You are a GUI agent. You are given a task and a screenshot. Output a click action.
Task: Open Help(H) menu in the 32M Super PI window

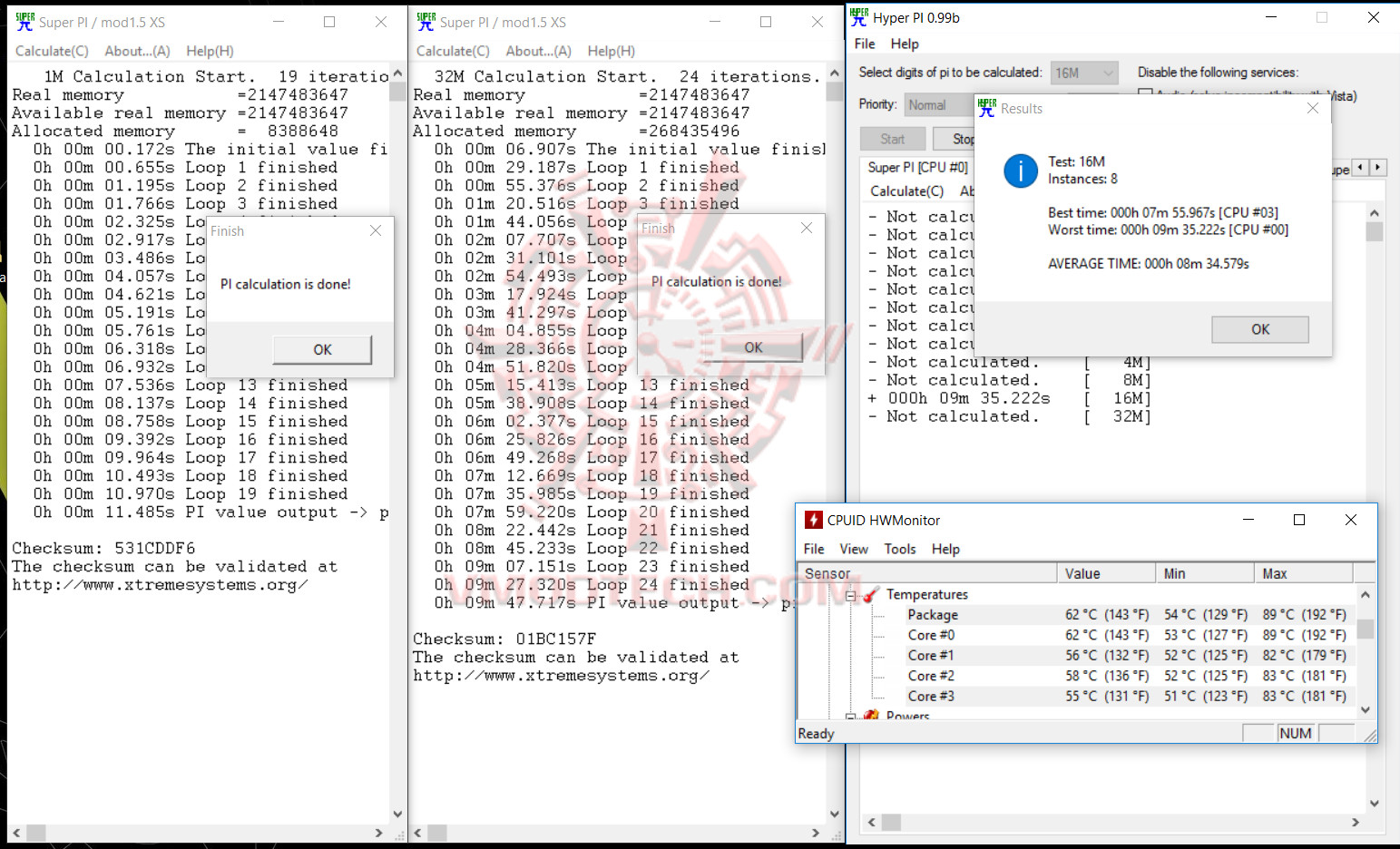coord(611,51)
